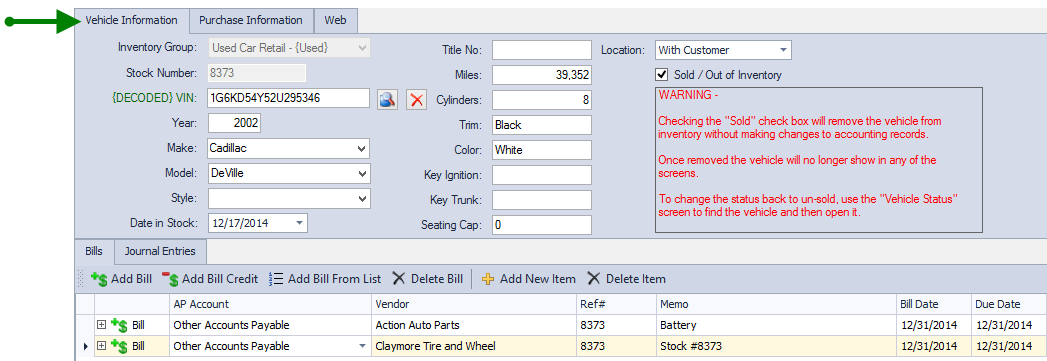Click the Delete Bill toolbar icon

(x=399, y=279)
